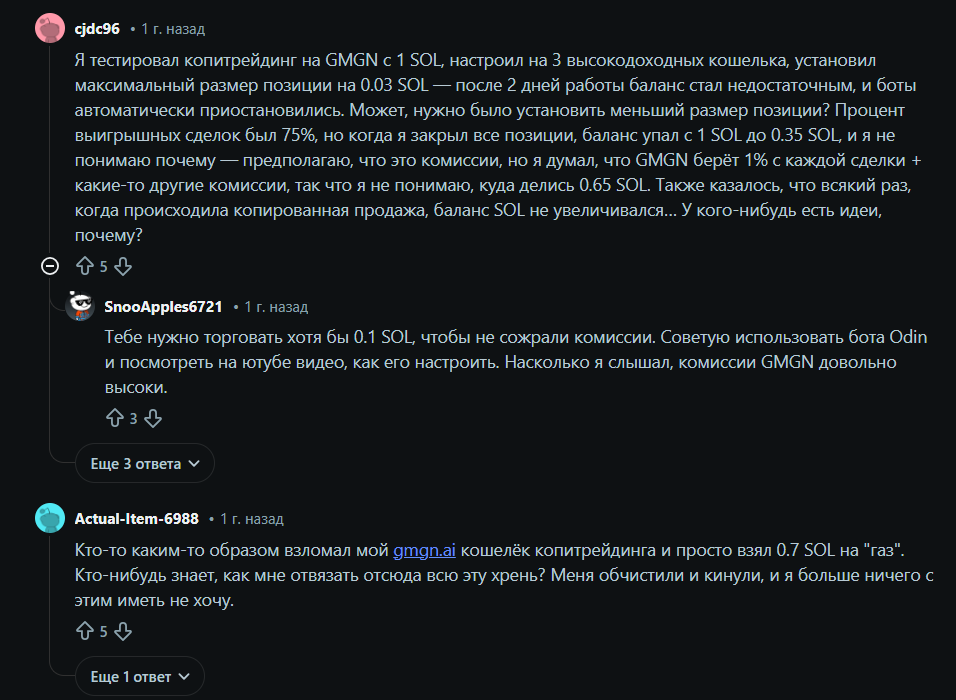956x700 pixels.
Task: Open the SnooApples6721 username profile
Action: [163, 306]
